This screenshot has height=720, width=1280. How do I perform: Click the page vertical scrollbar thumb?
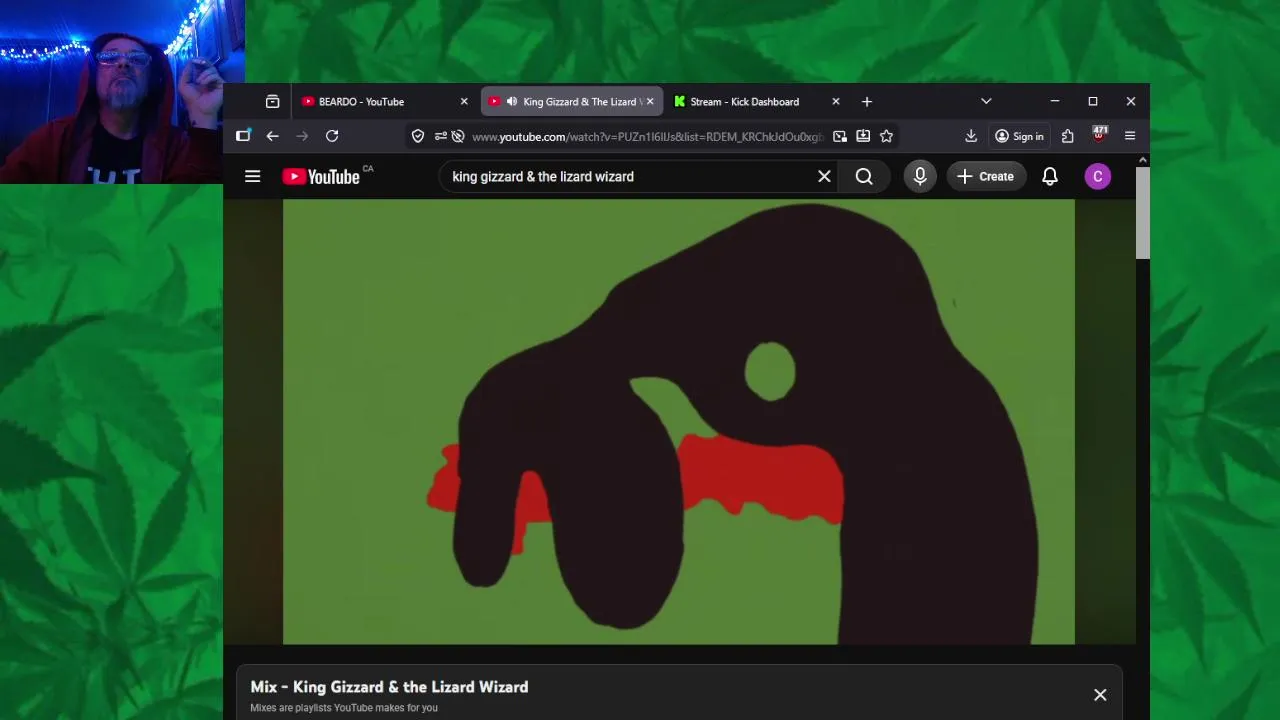pos(1143,214)
